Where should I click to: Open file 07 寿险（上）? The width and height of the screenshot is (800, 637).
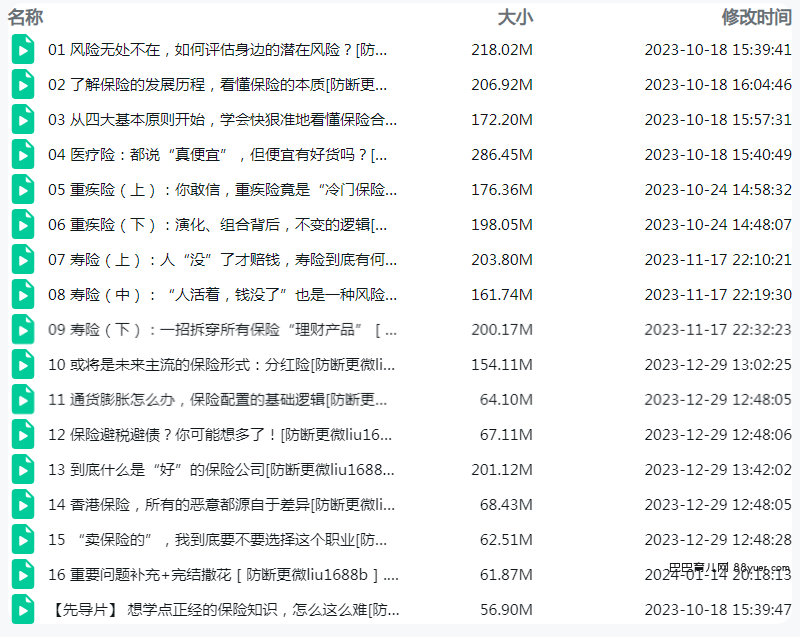[x=222, y=260]
